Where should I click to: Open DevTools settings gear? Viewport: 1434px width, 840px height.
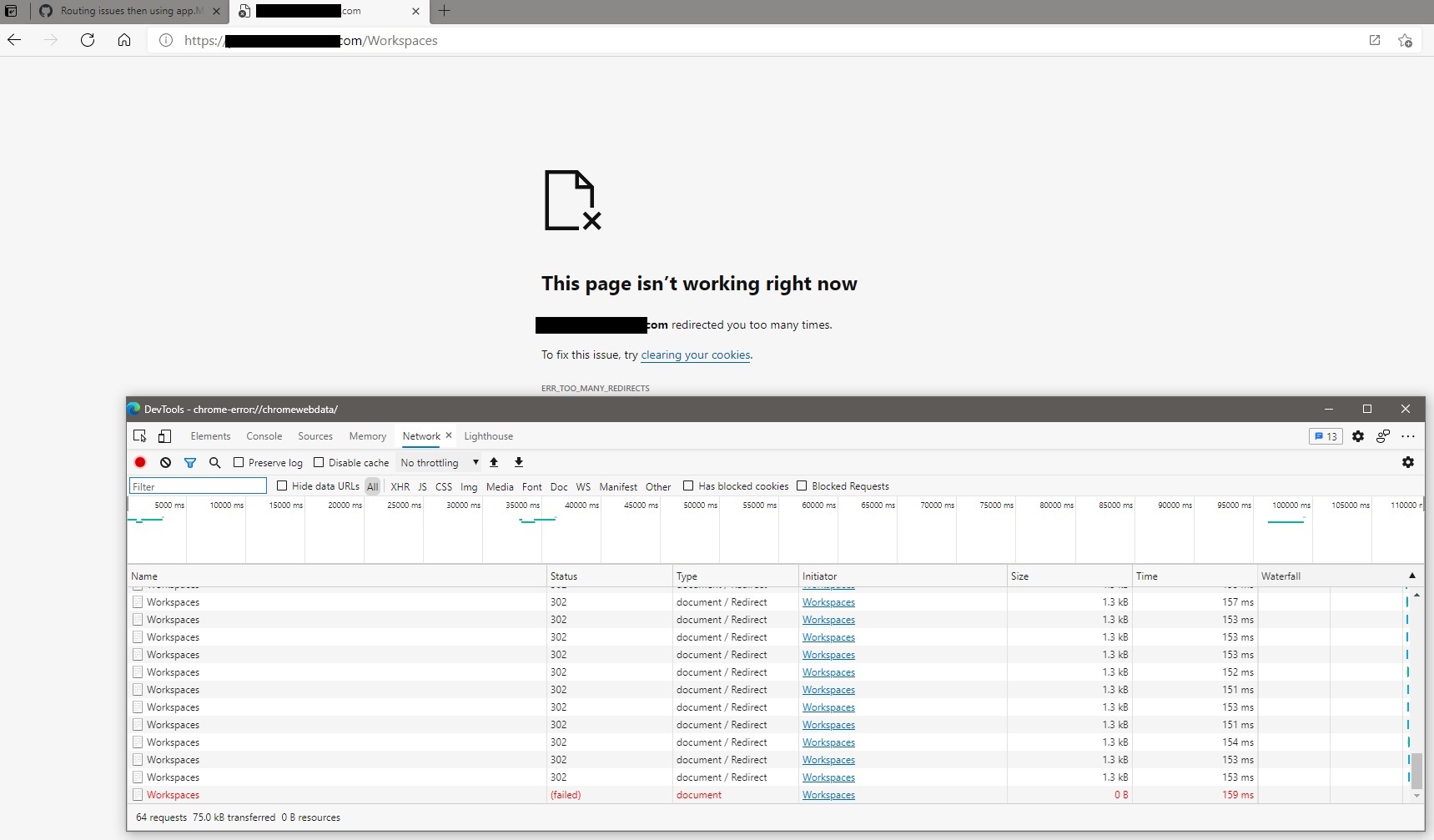tap(1358, 436)
